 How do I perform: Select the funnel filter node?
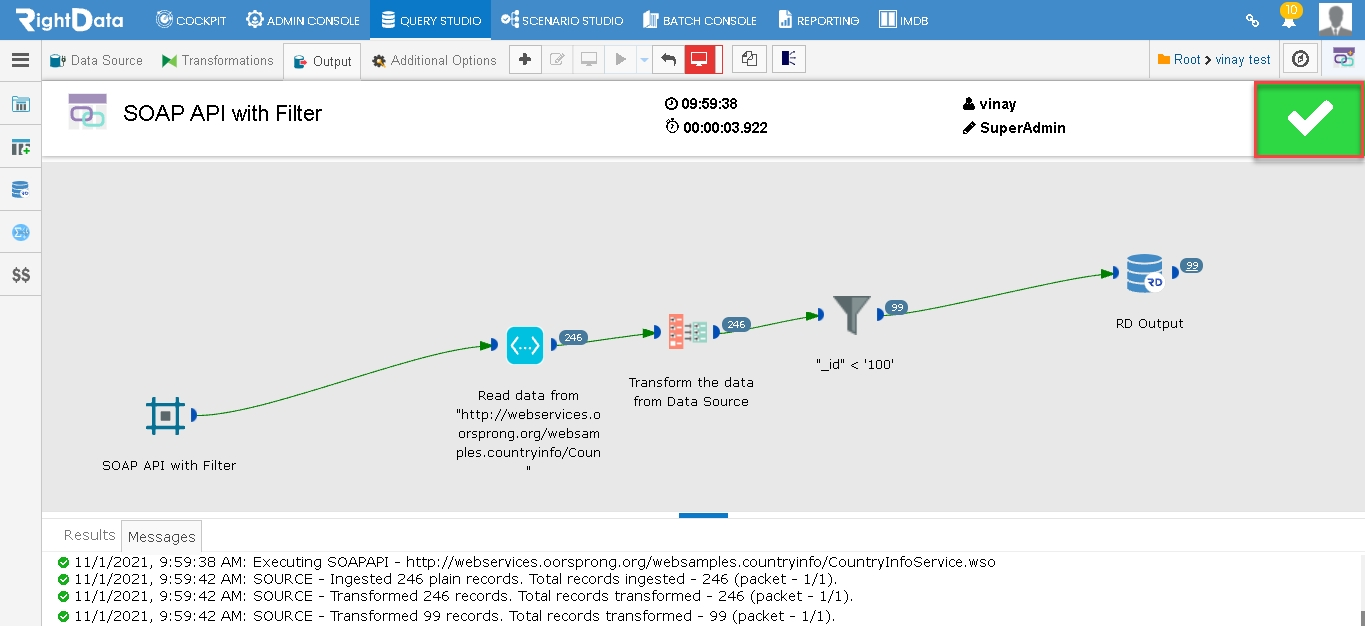click(x=852, y=314)
